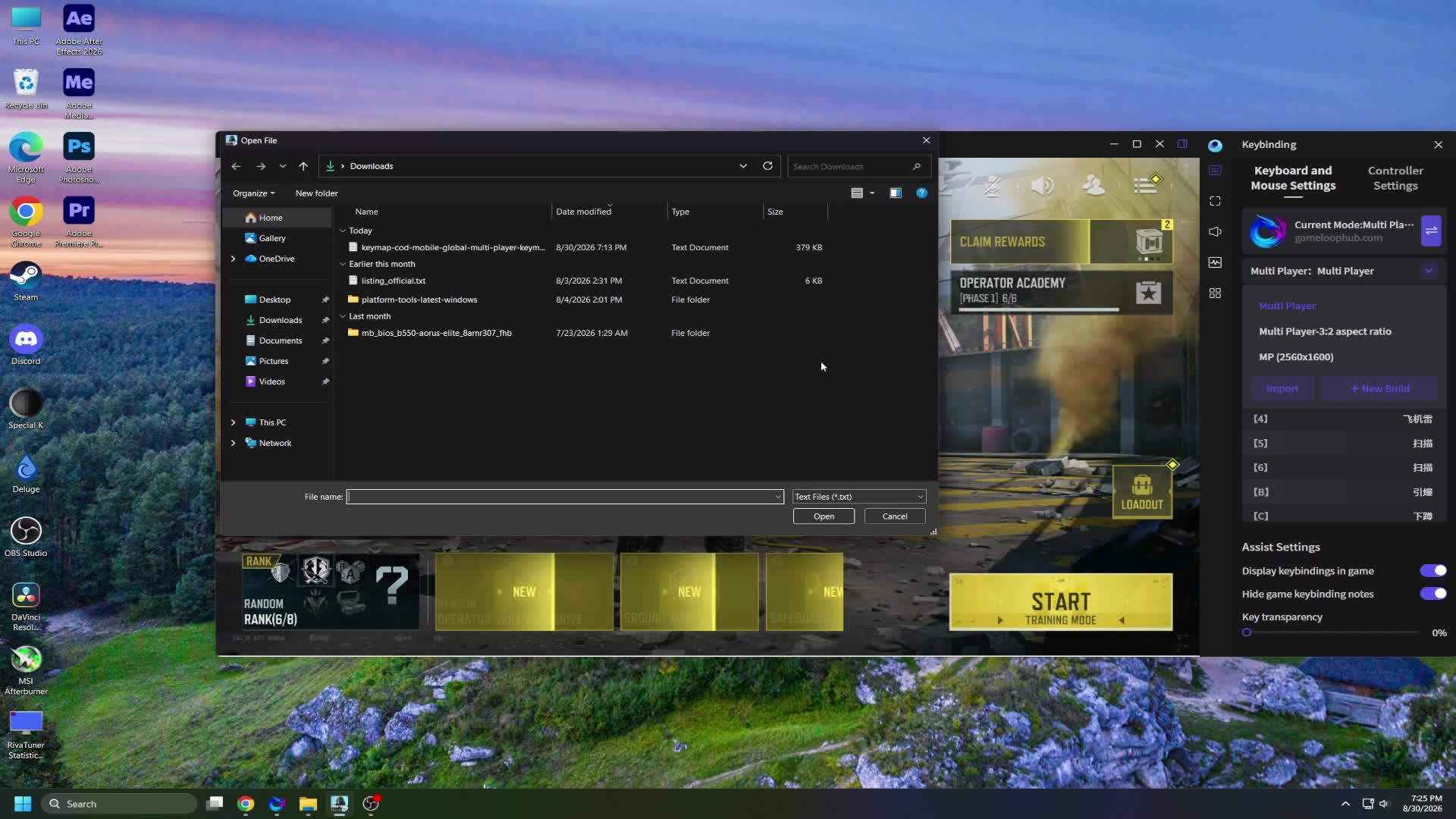Image resolution: width=1456 pixels, height=819 pixels.
Task: Select MP (2560x1600) option
Action: tap(1296, 357)
